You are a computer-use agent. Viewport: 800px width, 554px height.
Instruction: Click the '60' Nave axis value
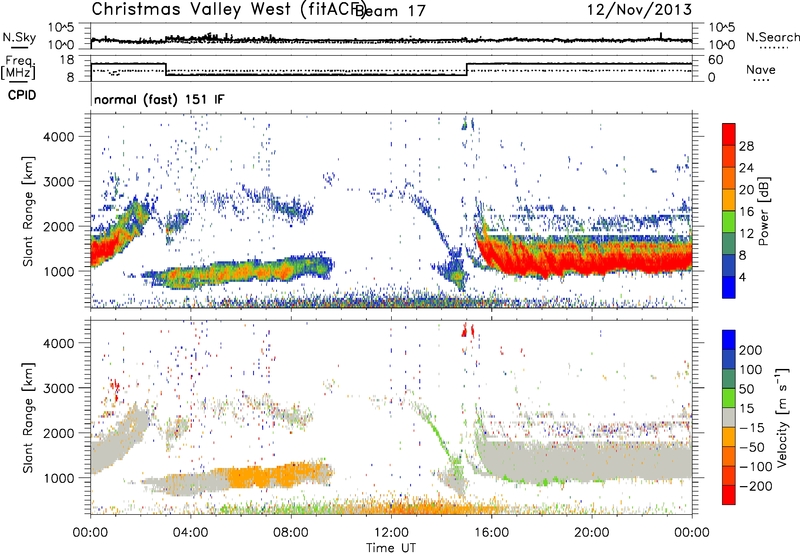[x=716, y=60]
